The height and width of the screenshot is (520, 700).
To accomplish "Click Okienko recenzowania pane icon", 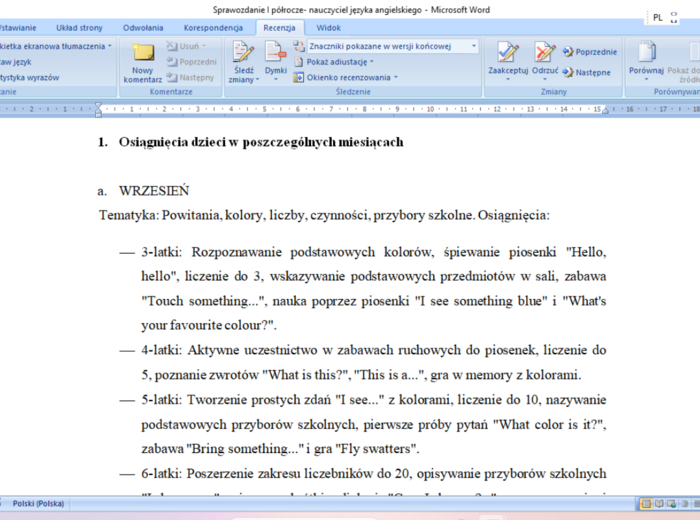I will (298, 77).
